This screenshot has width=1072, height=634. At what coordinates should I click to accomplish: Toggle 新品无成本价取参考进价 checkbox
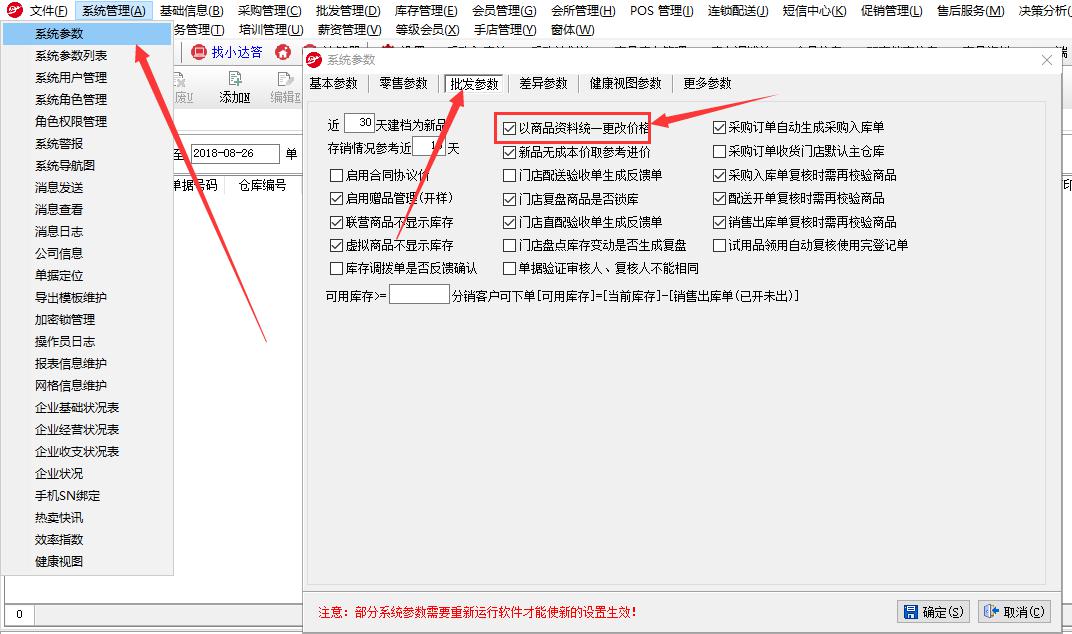pyautogui.click(x=509, y=152)
